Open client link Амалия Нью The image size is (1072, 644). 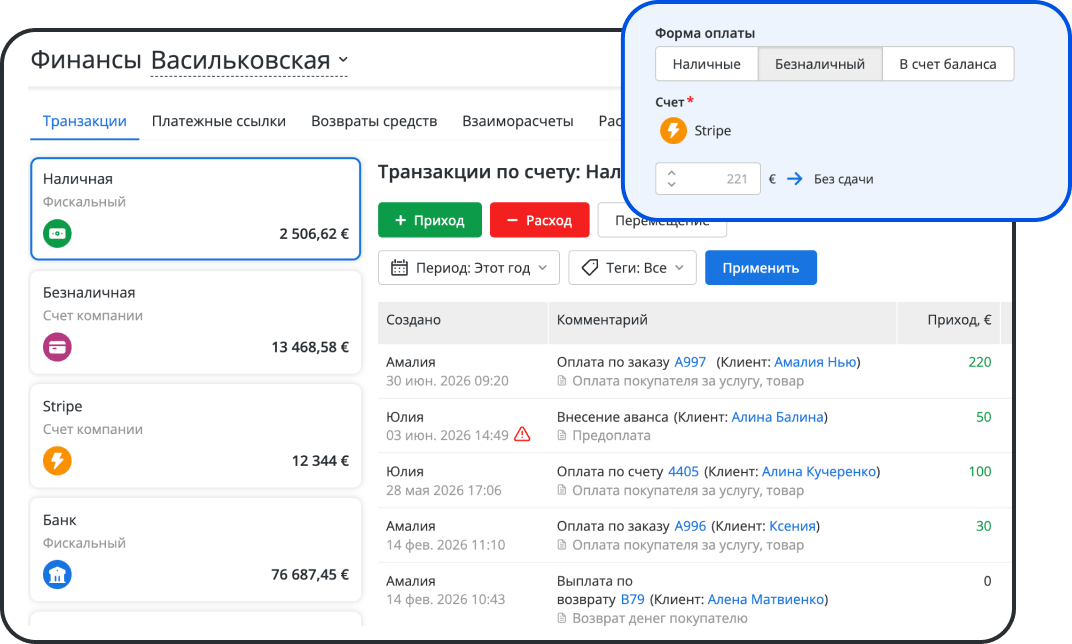point(815,362)
